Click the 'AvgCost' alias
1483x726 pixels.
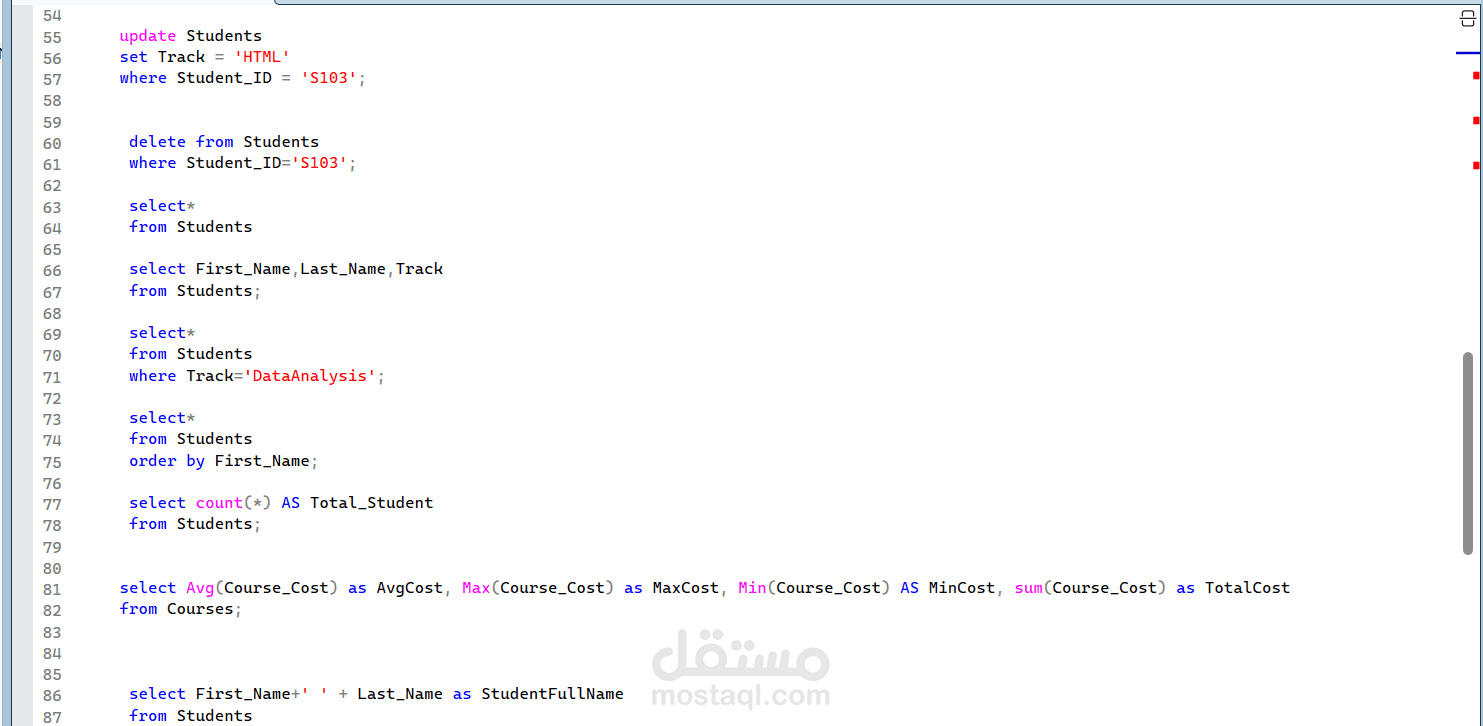pos(409,588)
